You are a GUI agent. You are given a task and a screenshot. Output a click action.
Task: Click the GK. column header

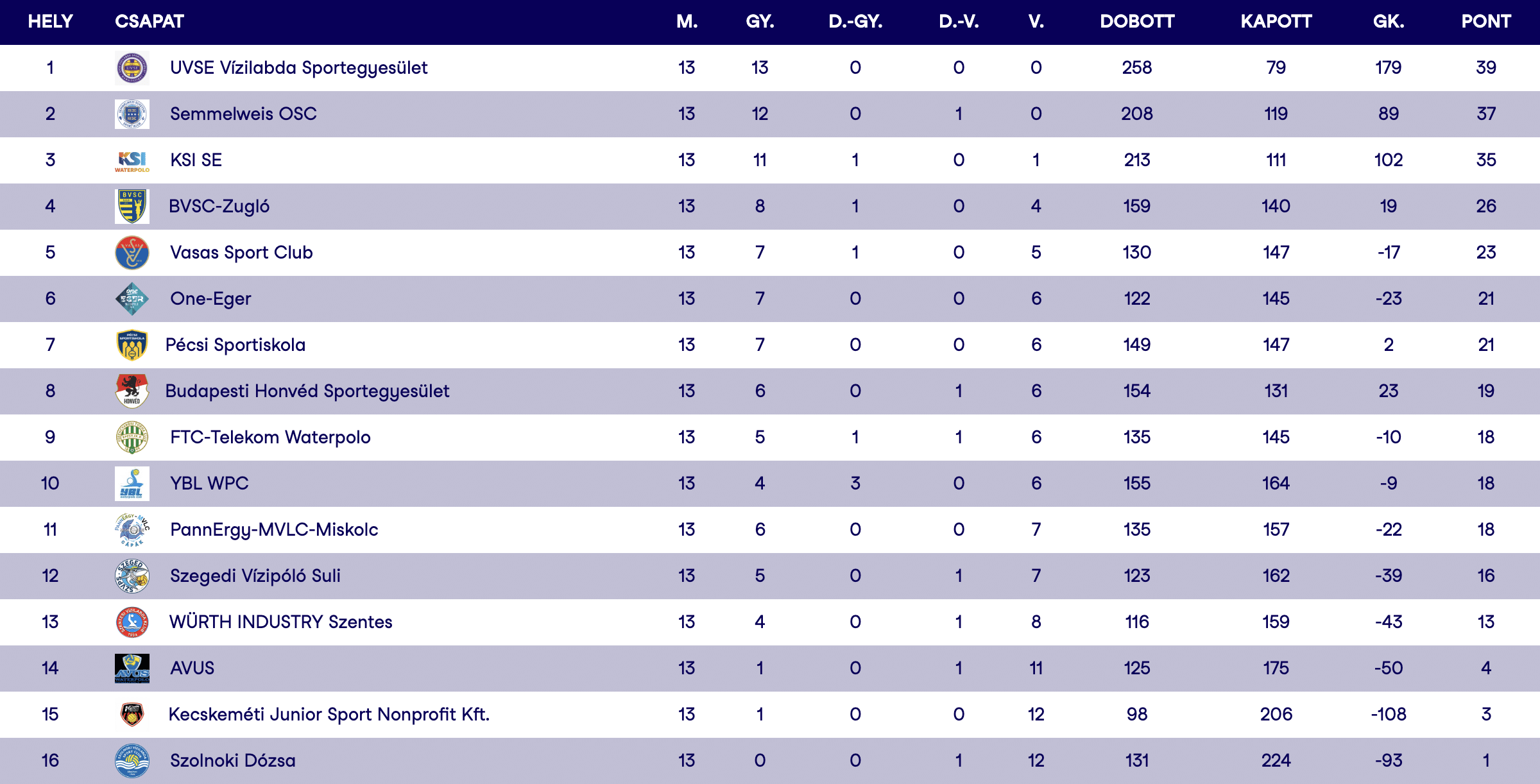coord(1389,22)
